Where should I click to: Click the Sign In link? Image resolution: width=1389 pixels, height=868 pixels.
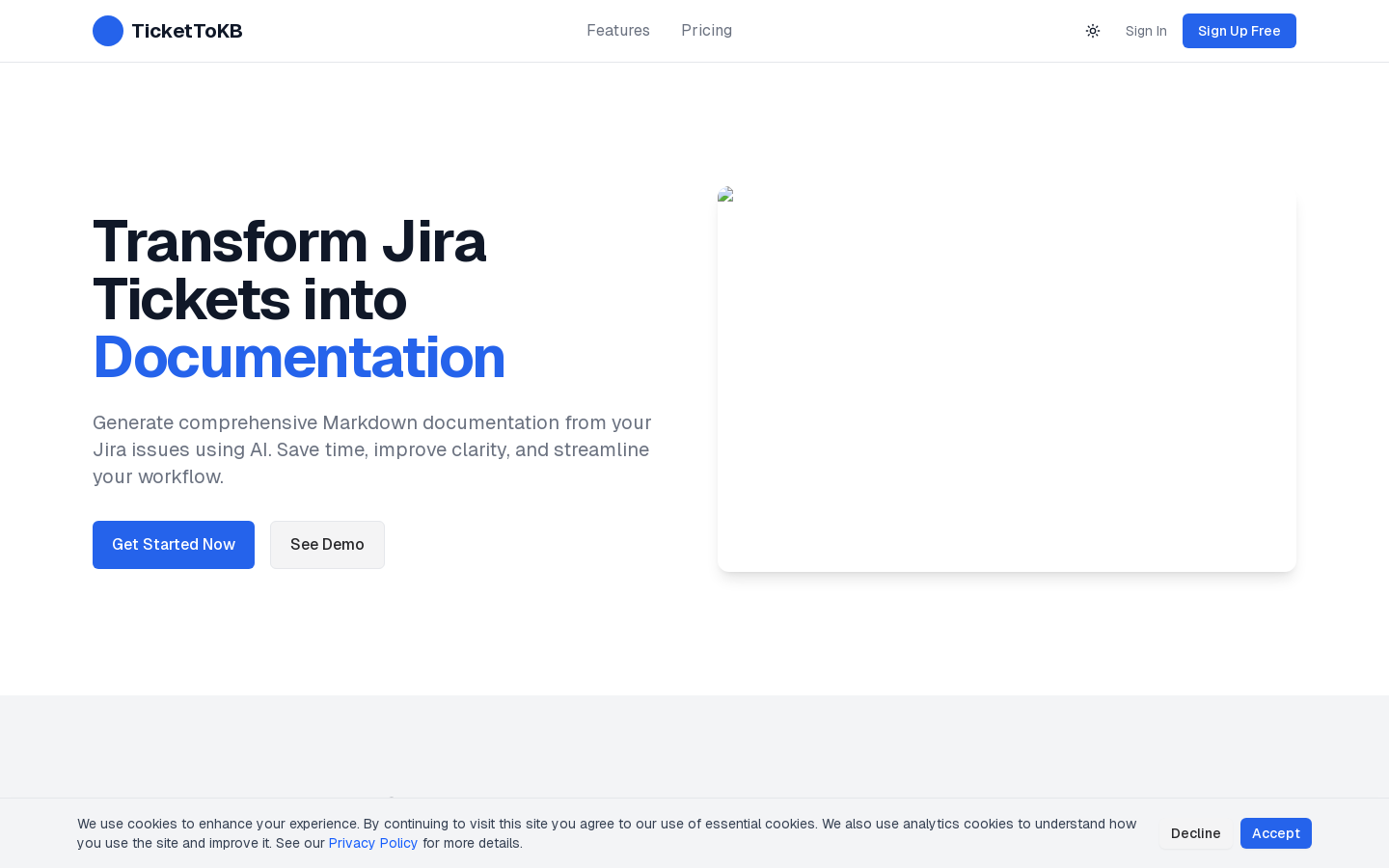tap(1146, 31)
